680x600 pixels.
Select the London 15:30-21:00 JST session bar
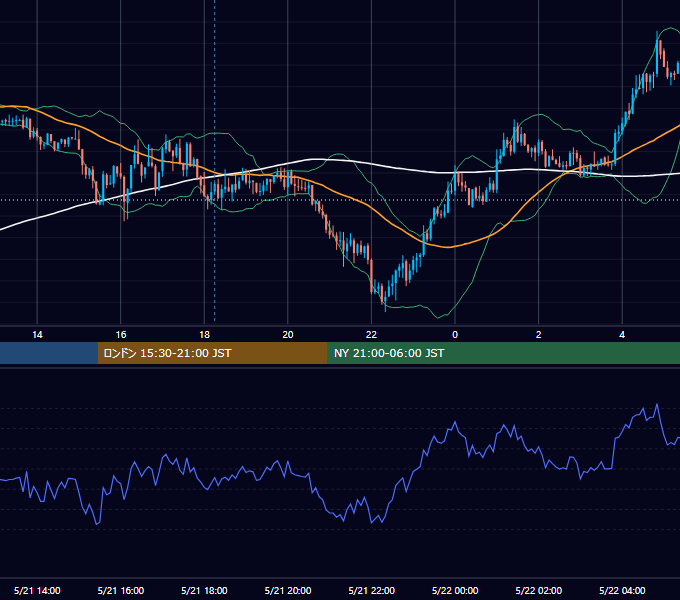point(212,353)
